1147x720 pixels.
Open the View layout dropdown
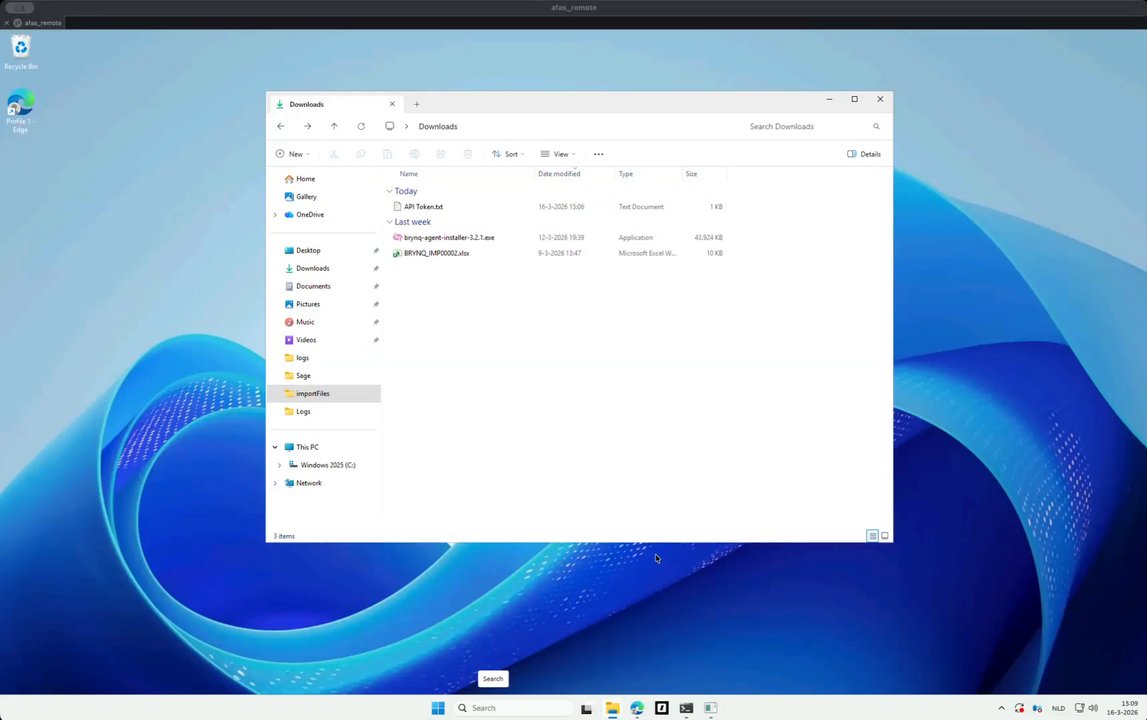[x=558, y=154]
